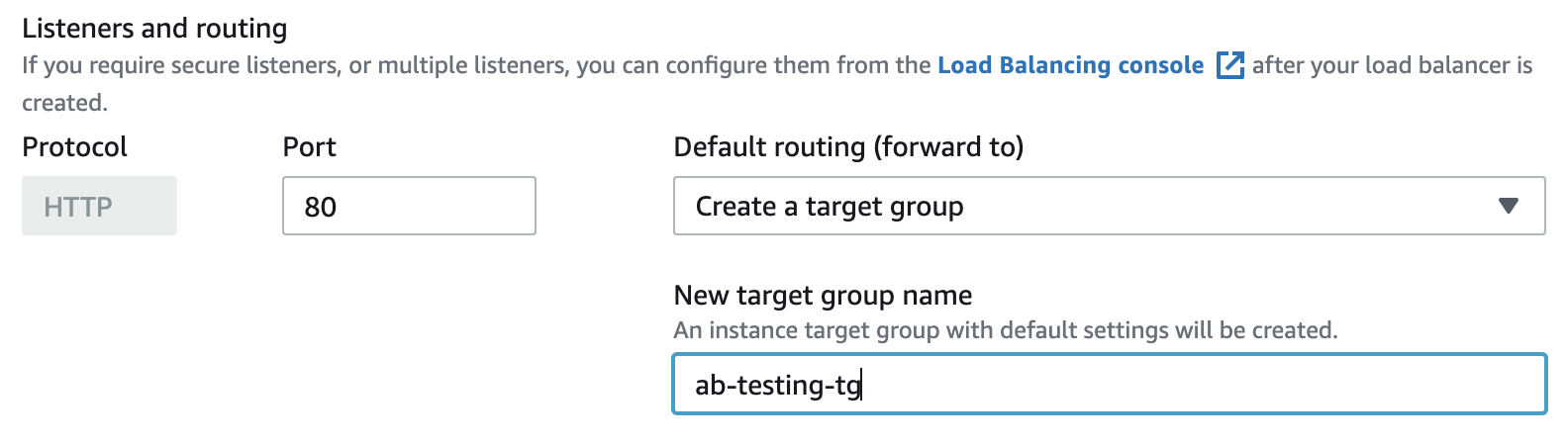
Task: Click the instance target group helper text
Action: (x=1005, y=330)
